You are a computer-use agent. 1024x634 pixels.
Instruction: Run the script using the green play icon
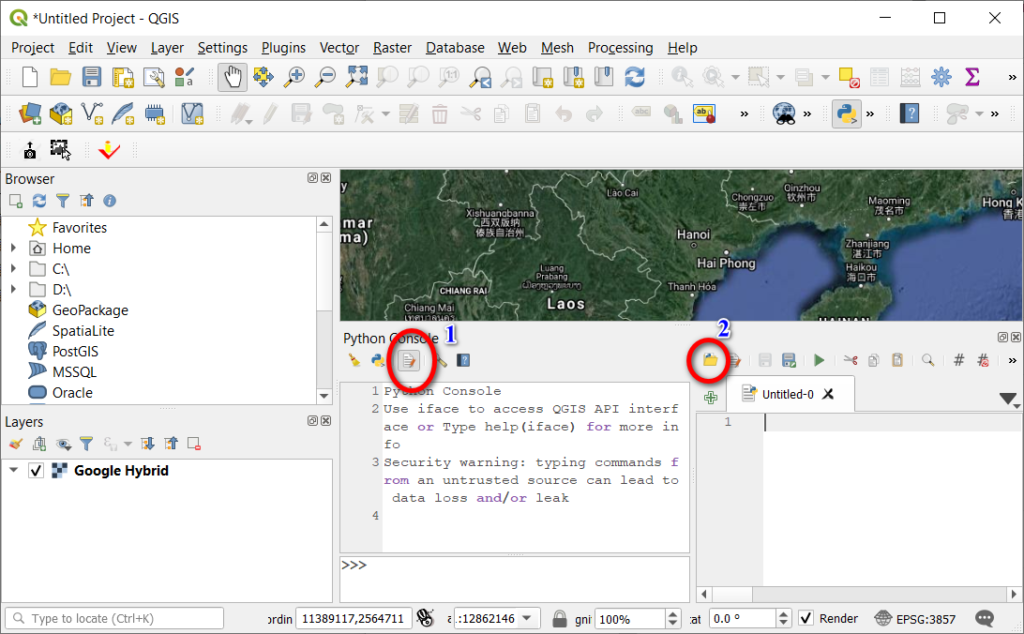(818, 361)
